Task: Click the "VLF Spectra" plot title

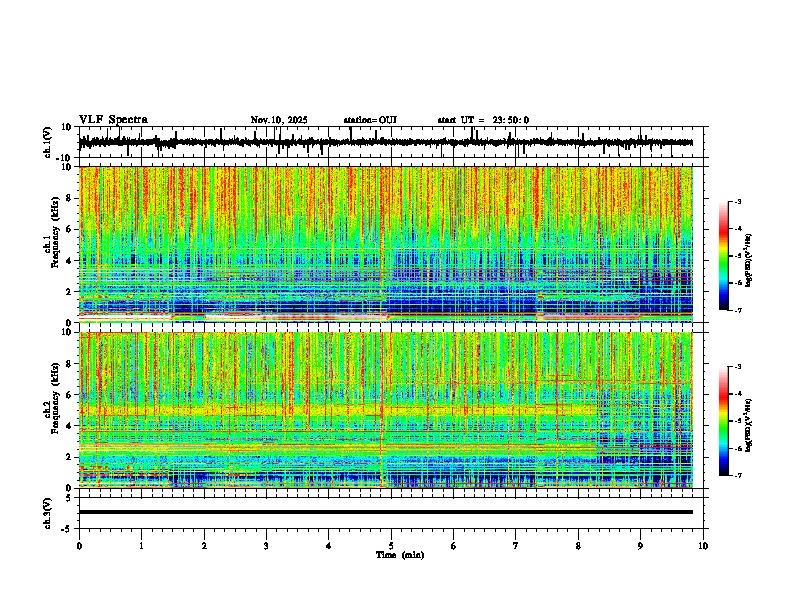Action: click(113, 120)
